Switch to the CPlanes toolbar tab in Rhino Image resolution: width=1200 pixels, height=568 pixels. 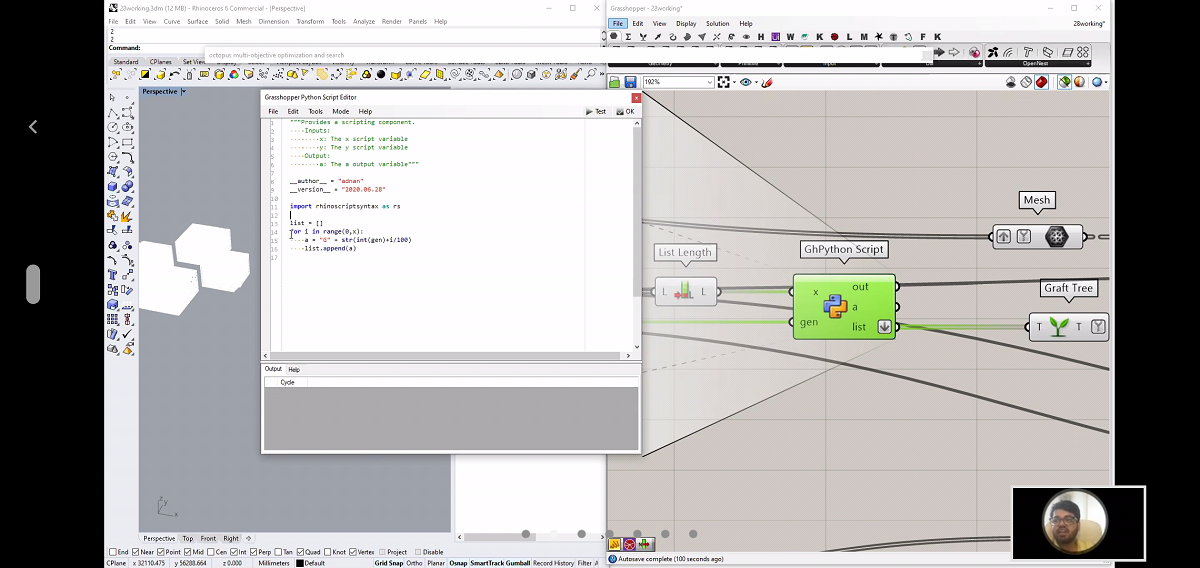pos(160,62)
